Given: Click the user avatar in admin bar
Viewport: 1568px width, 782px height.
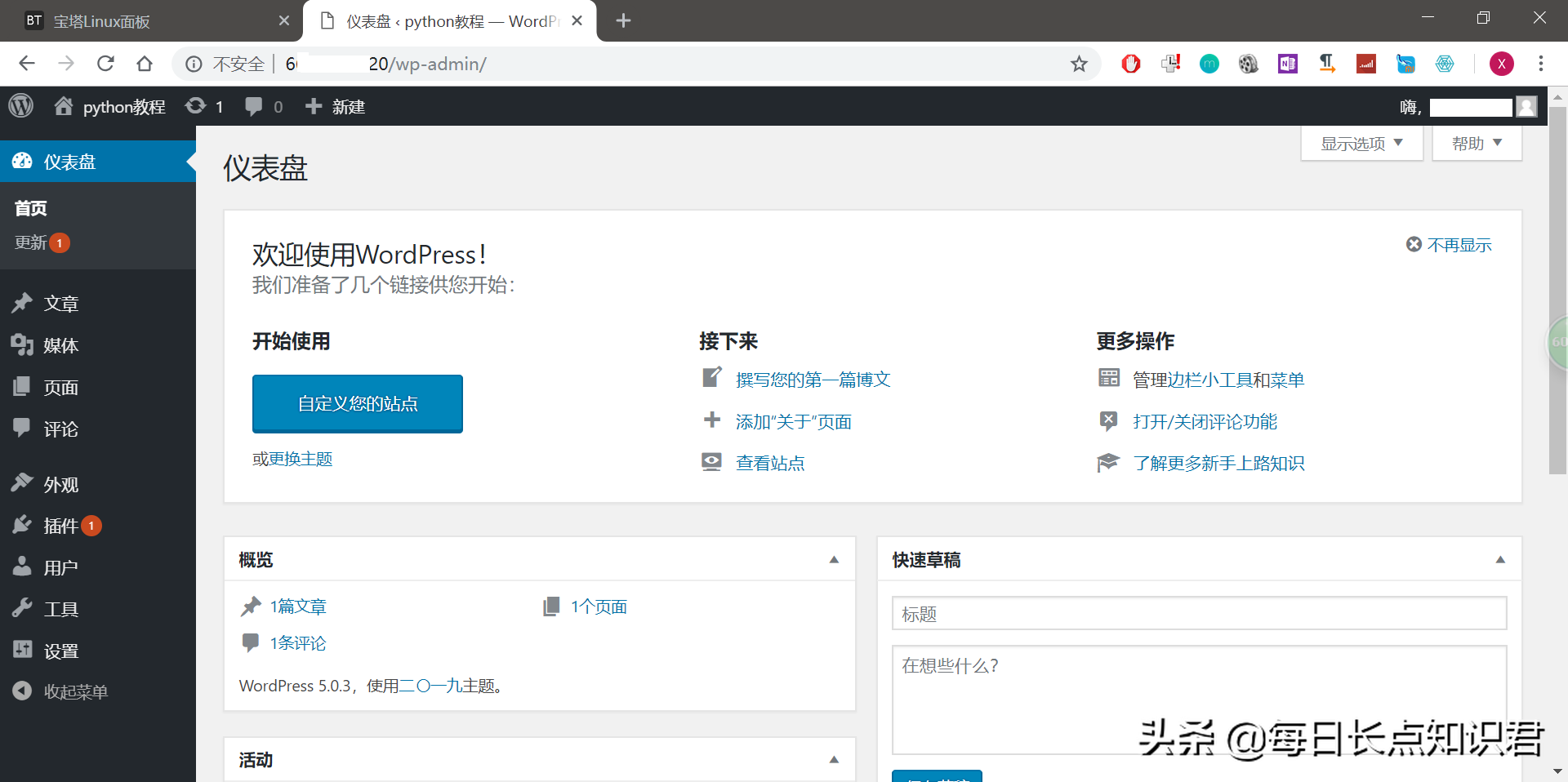Looking at the screenshot, I should [1526, 107].
